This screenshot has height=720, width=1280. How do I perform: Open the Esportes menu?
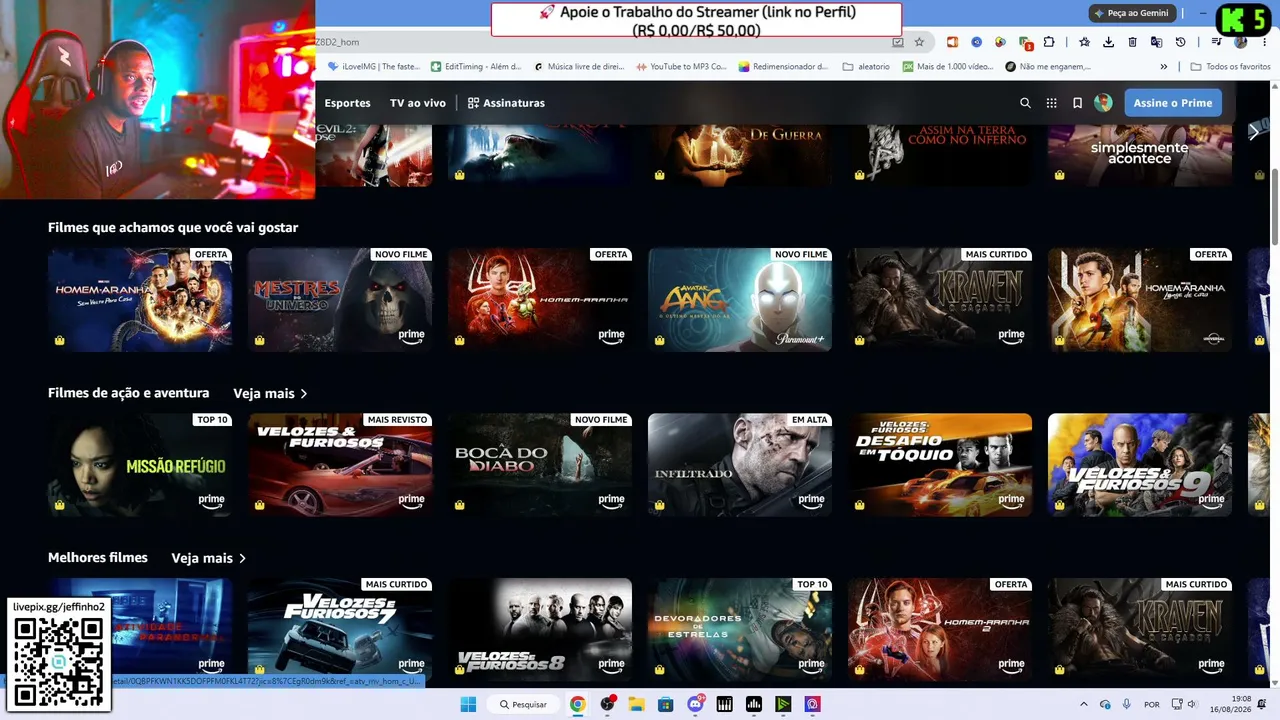(x=347, y=103)
